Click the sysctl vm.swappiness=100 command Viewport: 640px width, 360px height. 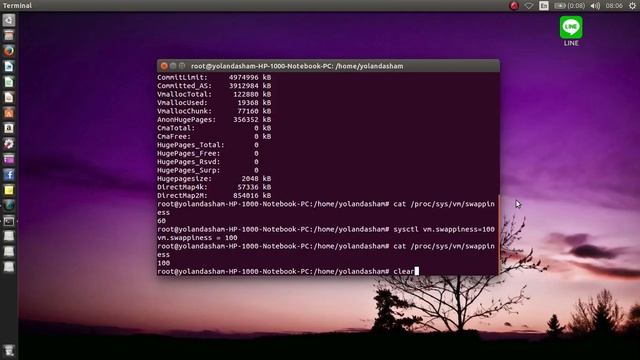click(x=444, y=229)
